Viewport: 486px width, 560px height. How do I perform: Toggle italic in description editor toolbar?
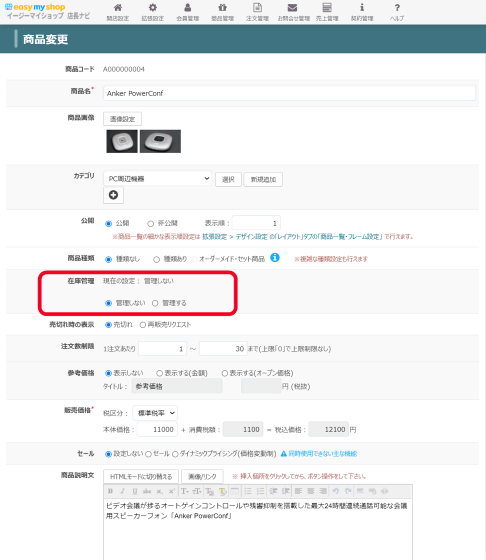tap(122, 491)
